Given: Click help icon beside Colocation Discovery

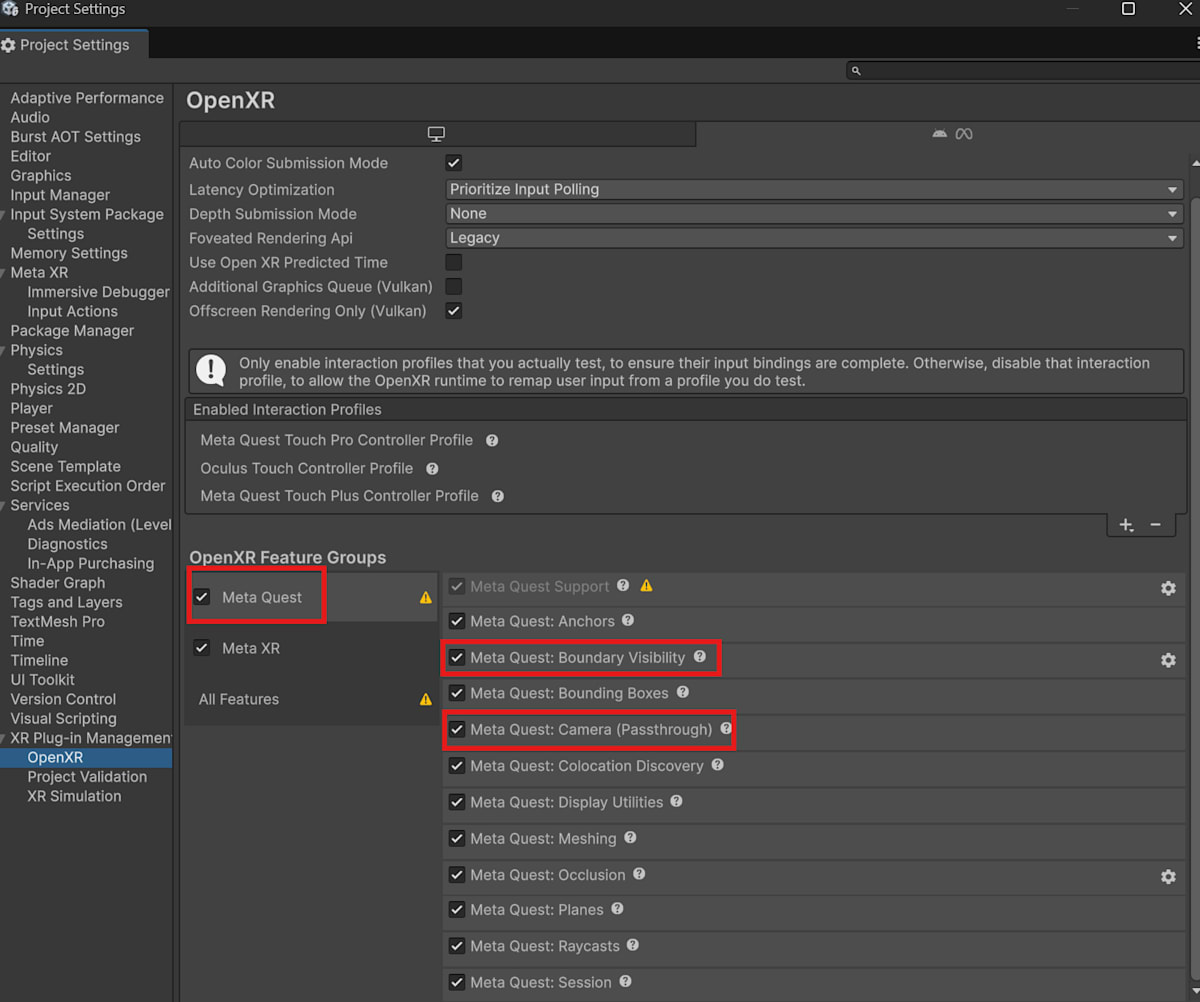Looking at the screenshot, I should coord(717,765).
